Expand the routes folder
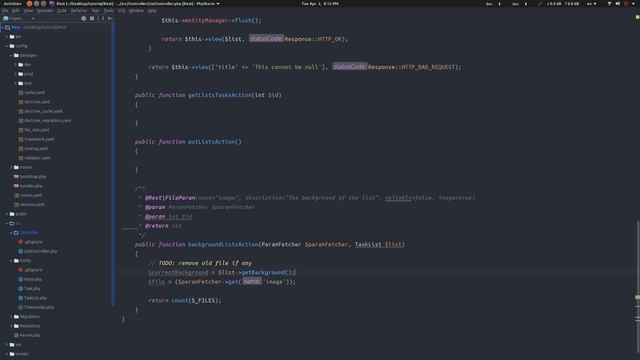The width and height of the screenshot is (640, 360). tap(11, 167)
